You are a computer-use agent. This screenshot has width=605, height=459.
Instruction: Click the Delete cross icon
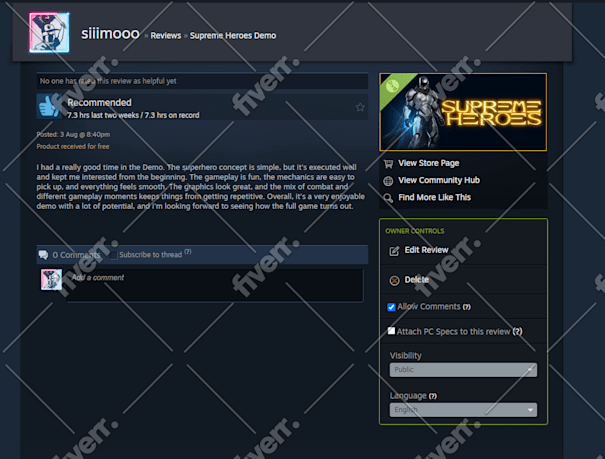point(394,280)
